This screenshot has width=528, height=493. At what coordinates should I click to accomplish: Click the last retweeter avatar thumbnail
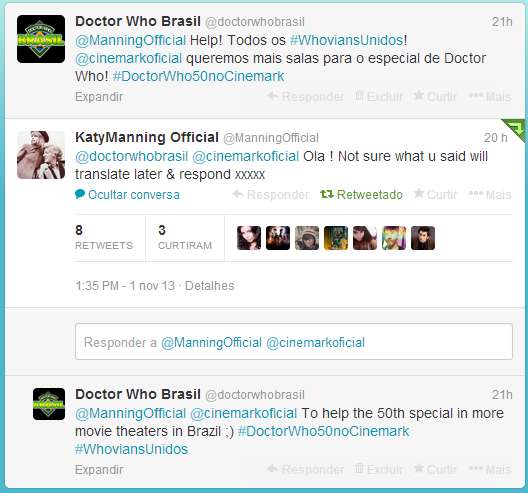pos(423,238)
